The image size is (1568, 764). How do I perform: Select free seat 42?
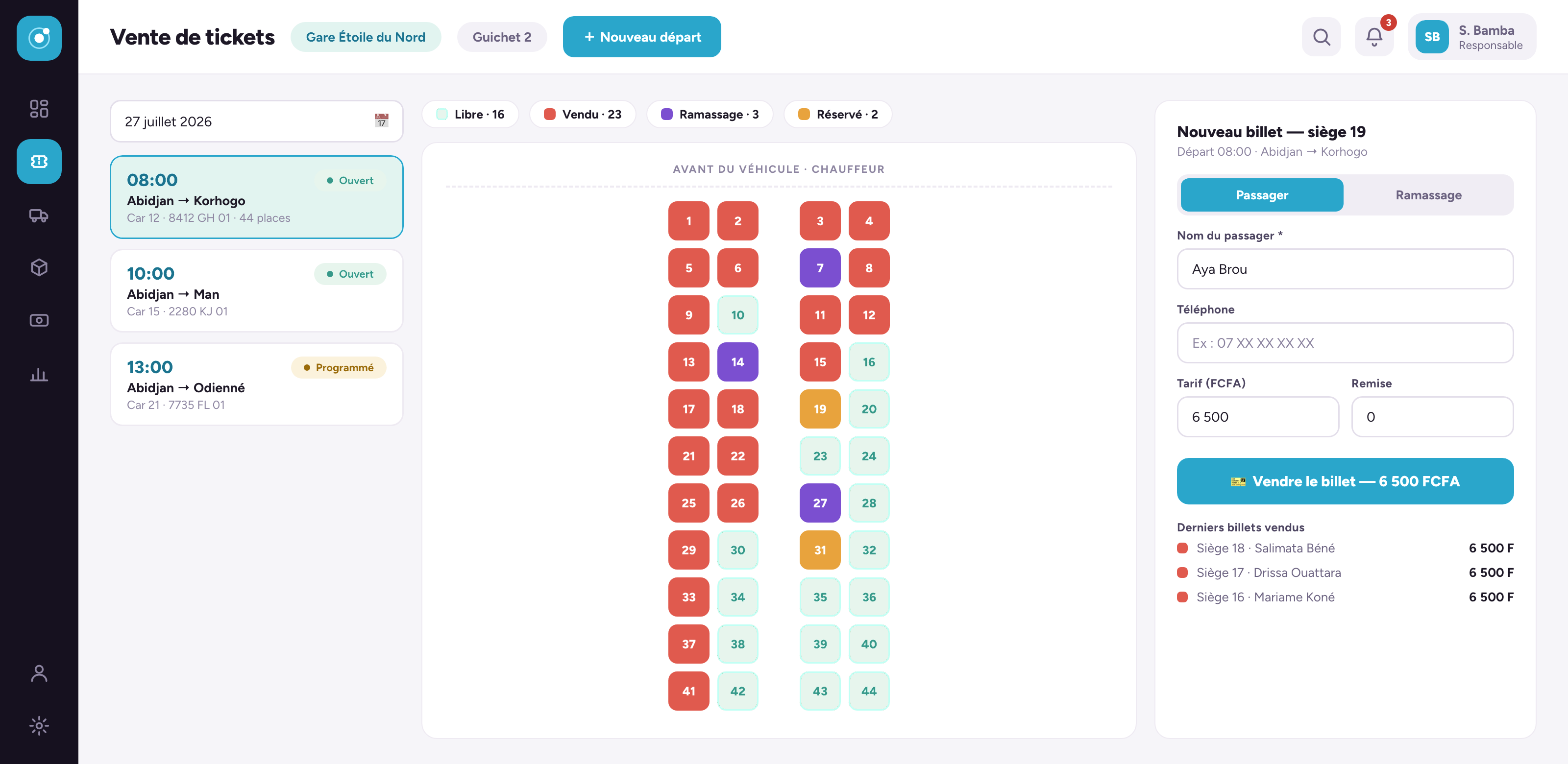coord(738,691)
